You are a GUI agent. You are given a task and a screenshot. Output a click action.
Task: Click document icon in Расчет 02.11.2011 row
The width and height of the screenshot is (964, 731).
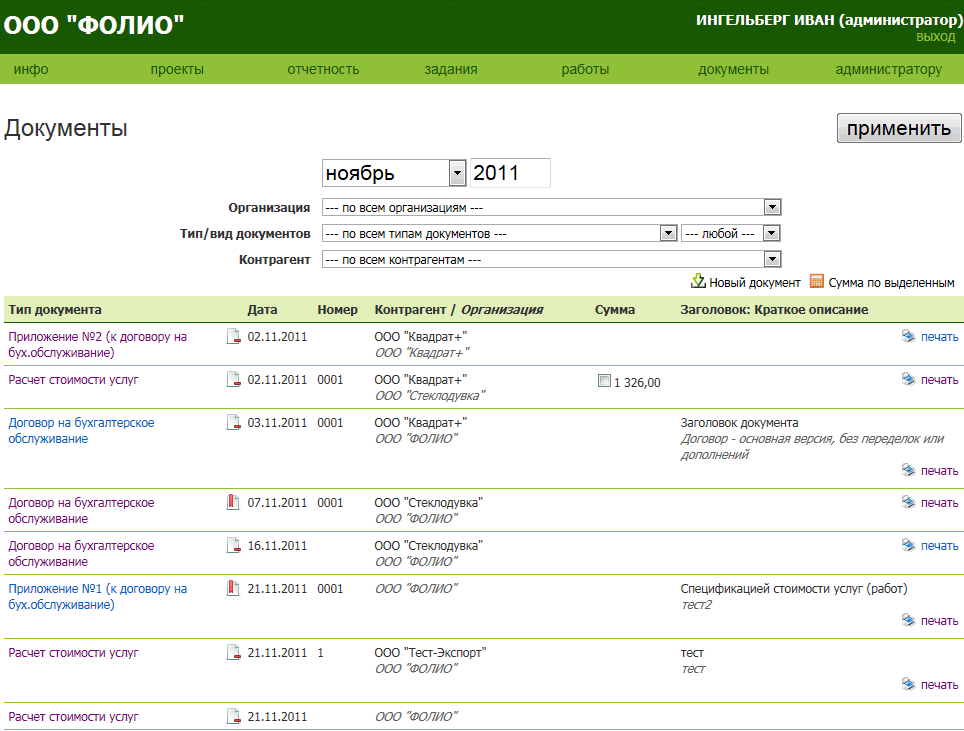coord(233,379)
